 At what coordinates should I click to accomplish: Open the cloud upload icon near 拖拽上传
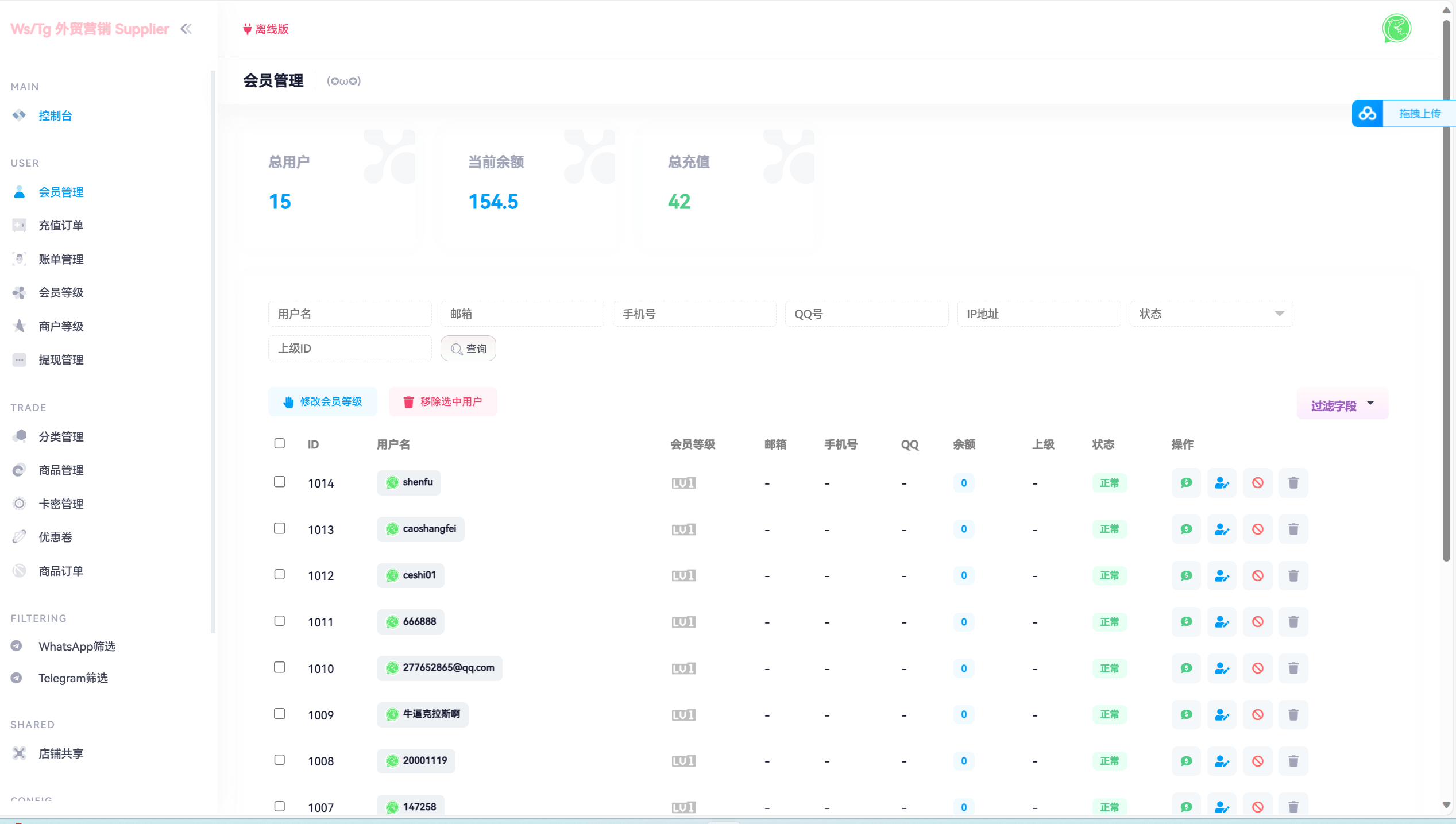(1367, 113)
